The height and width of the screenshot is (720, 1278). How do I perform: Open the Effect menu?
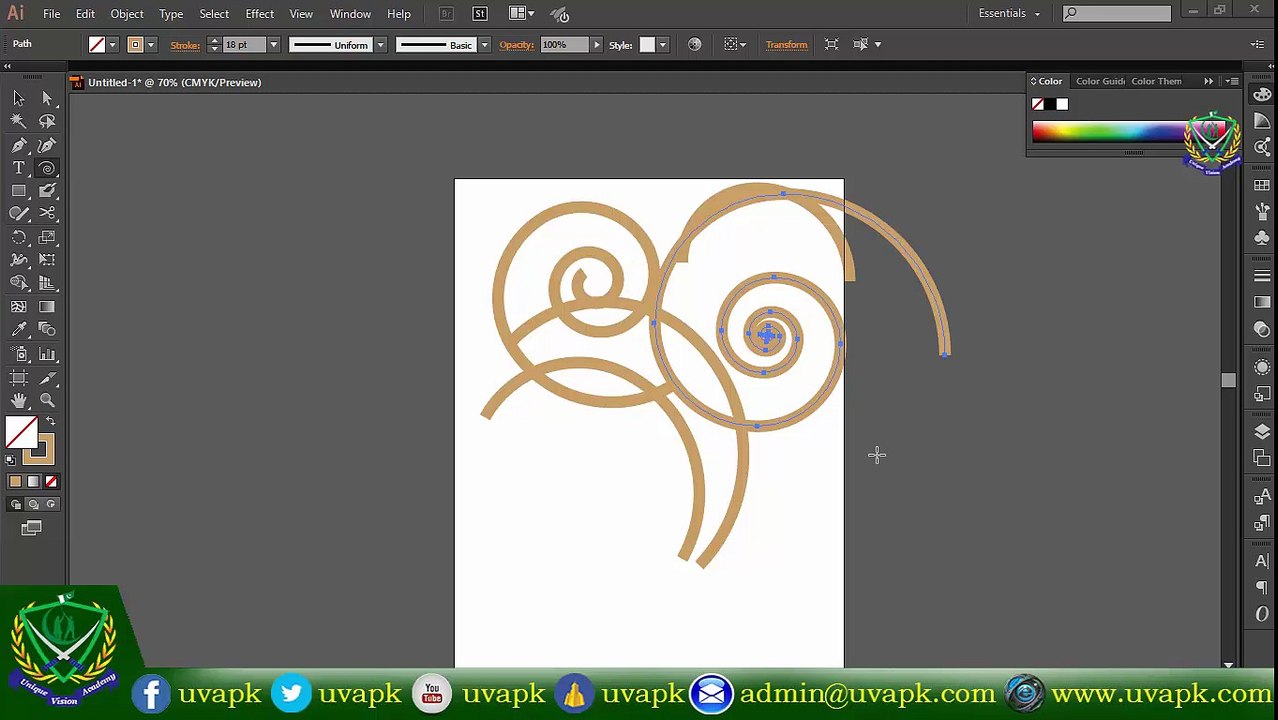[259, 14]
